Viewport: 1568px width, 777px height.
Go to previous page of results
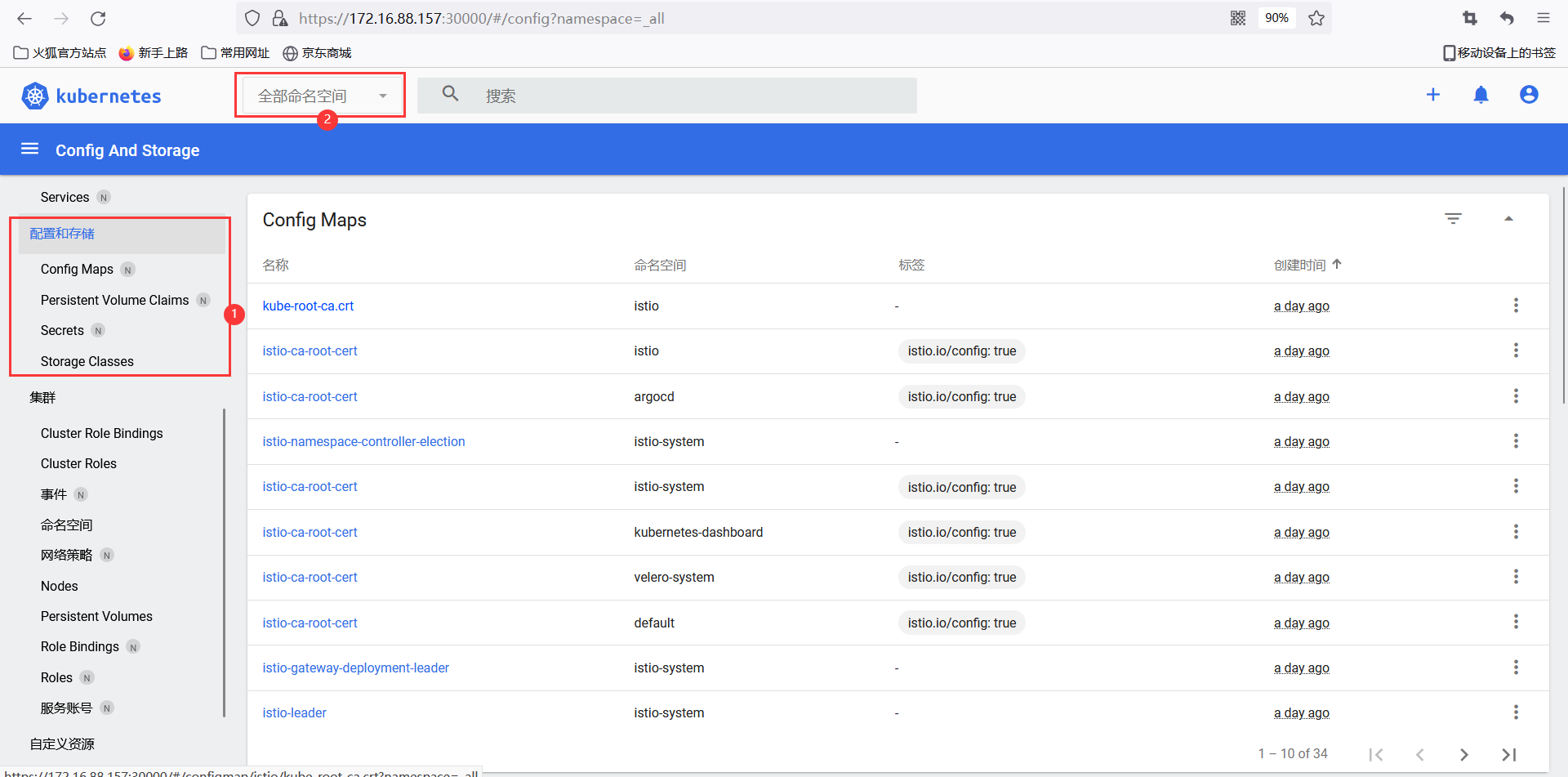click(1420, 754)
